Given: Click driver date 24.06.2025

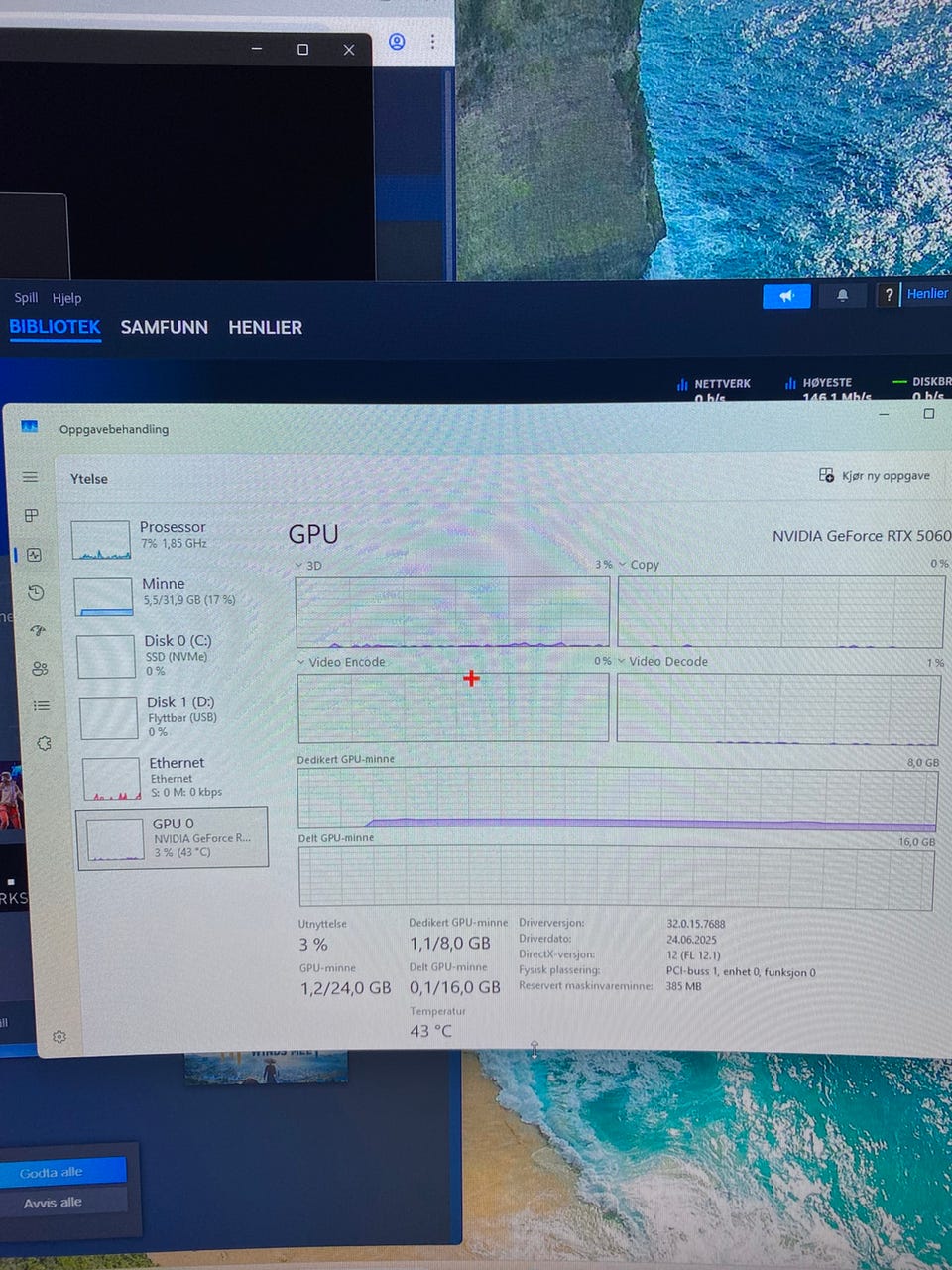Looking at the screenshot, I should pos(691,939).
